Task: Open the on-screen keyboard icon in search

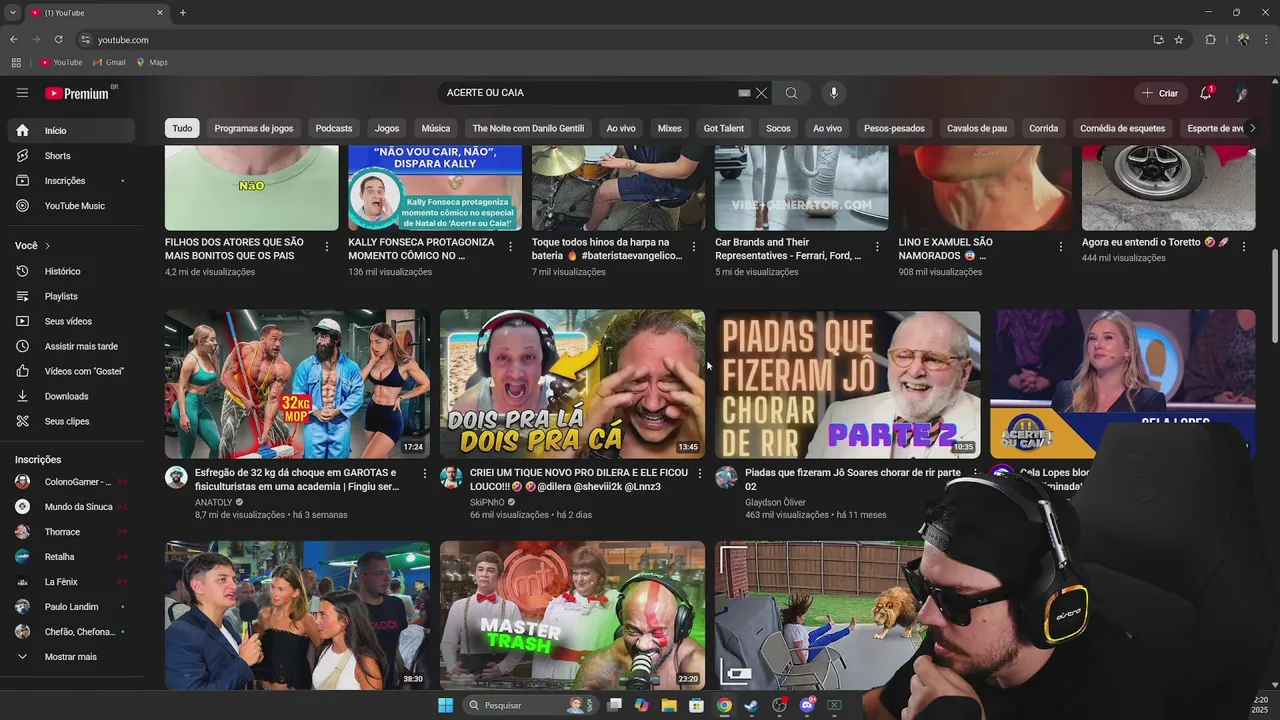Action: [744, 93]
